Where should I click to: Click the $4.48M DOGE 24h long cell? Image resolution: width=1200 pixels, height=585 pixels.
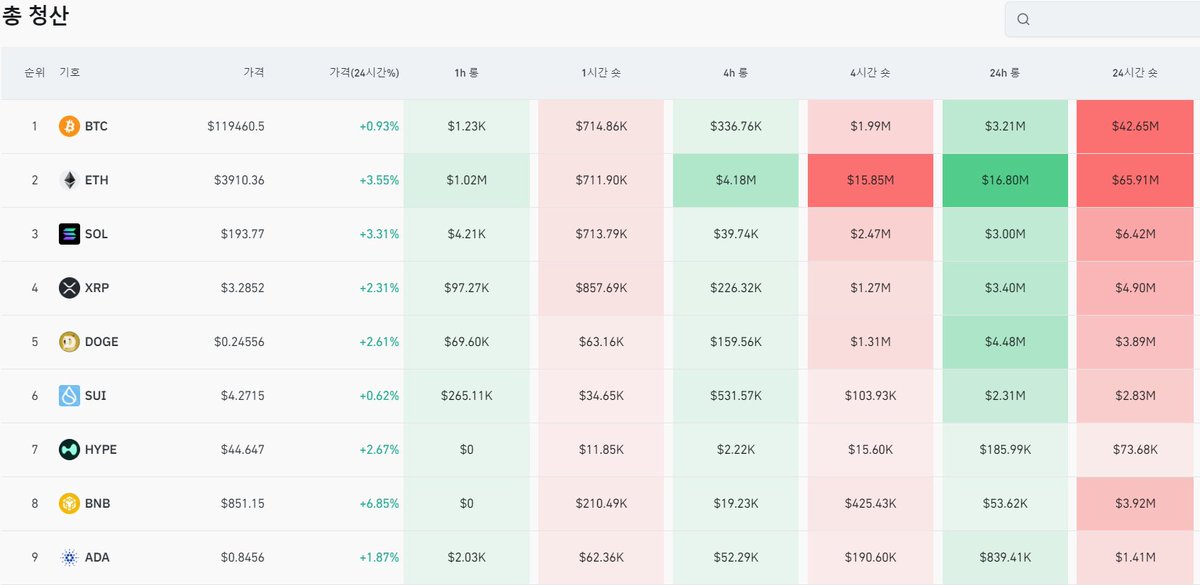(x=1005, y=342)
